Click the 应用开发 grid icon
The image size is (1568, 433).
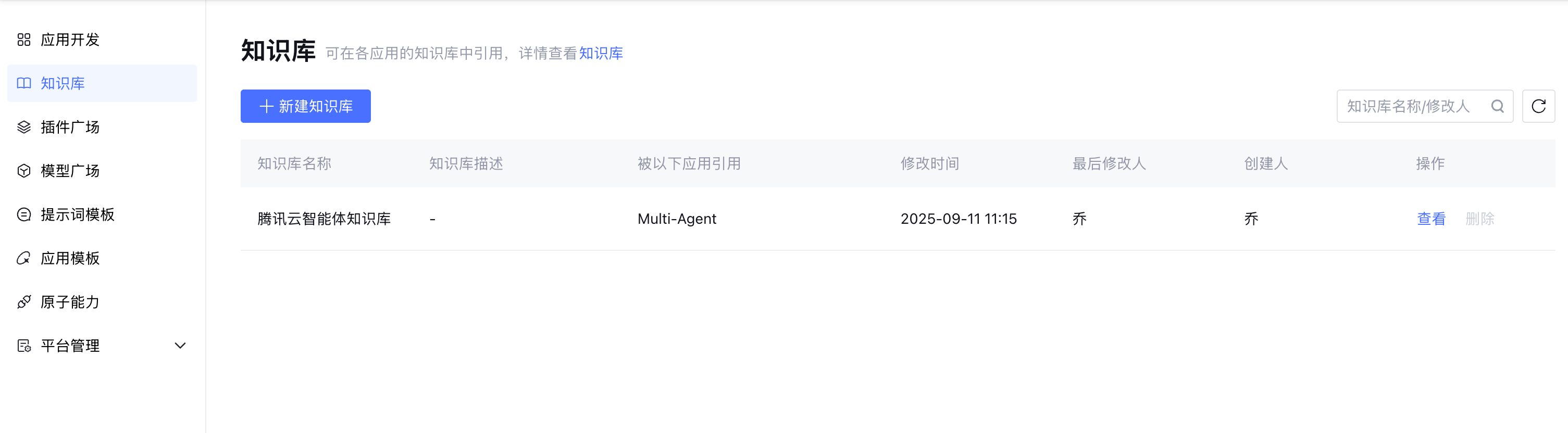[24, 40]
